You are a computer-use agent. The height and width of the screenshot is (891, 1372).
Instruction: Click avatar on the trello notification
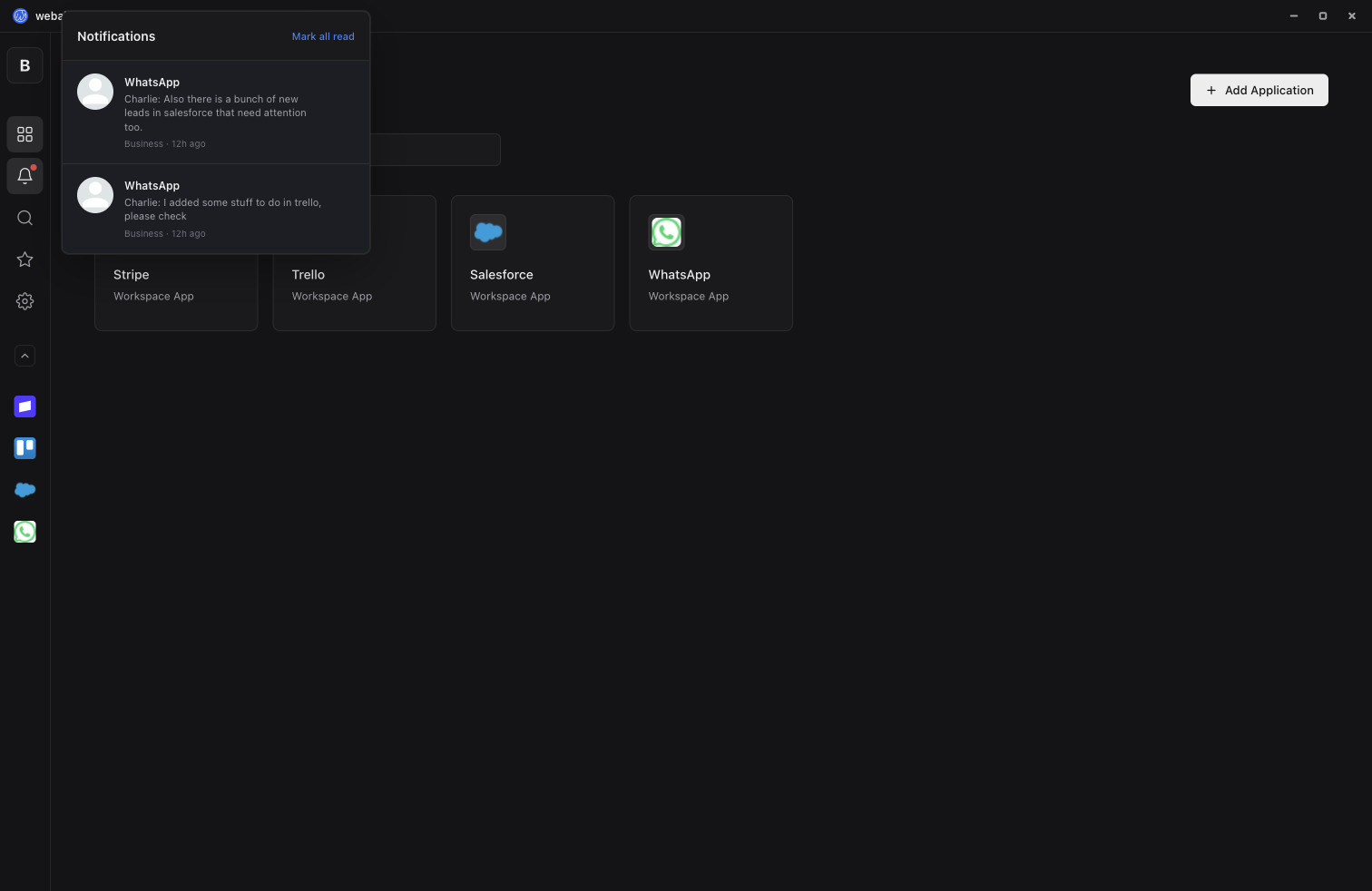click(x=95, y=195)
